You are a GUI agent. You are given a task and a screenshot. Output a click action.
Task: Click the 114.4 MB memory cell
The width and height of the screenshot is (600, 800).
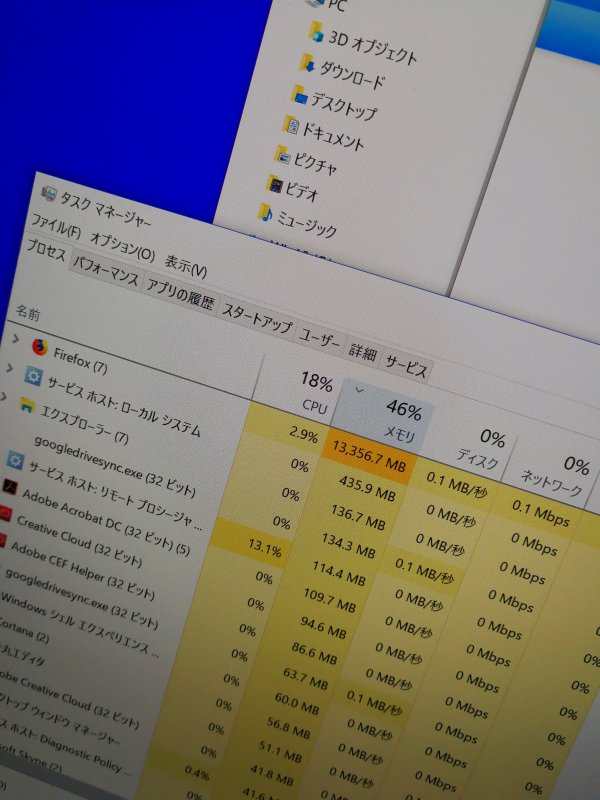339,573
